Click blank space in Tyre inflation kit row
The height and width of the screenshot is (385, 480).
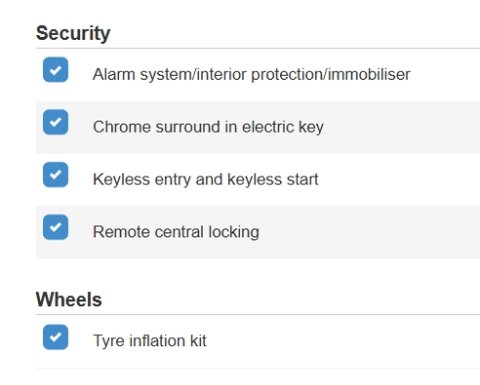click(343, 342)
